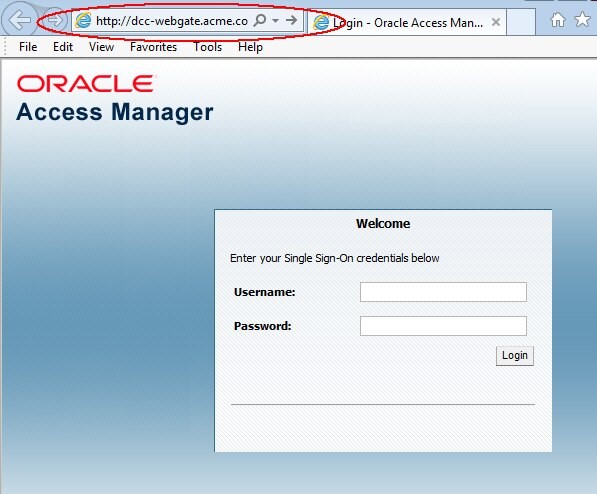Click the Oracle logo
The image size is (597, 494).
click(86, 83)
